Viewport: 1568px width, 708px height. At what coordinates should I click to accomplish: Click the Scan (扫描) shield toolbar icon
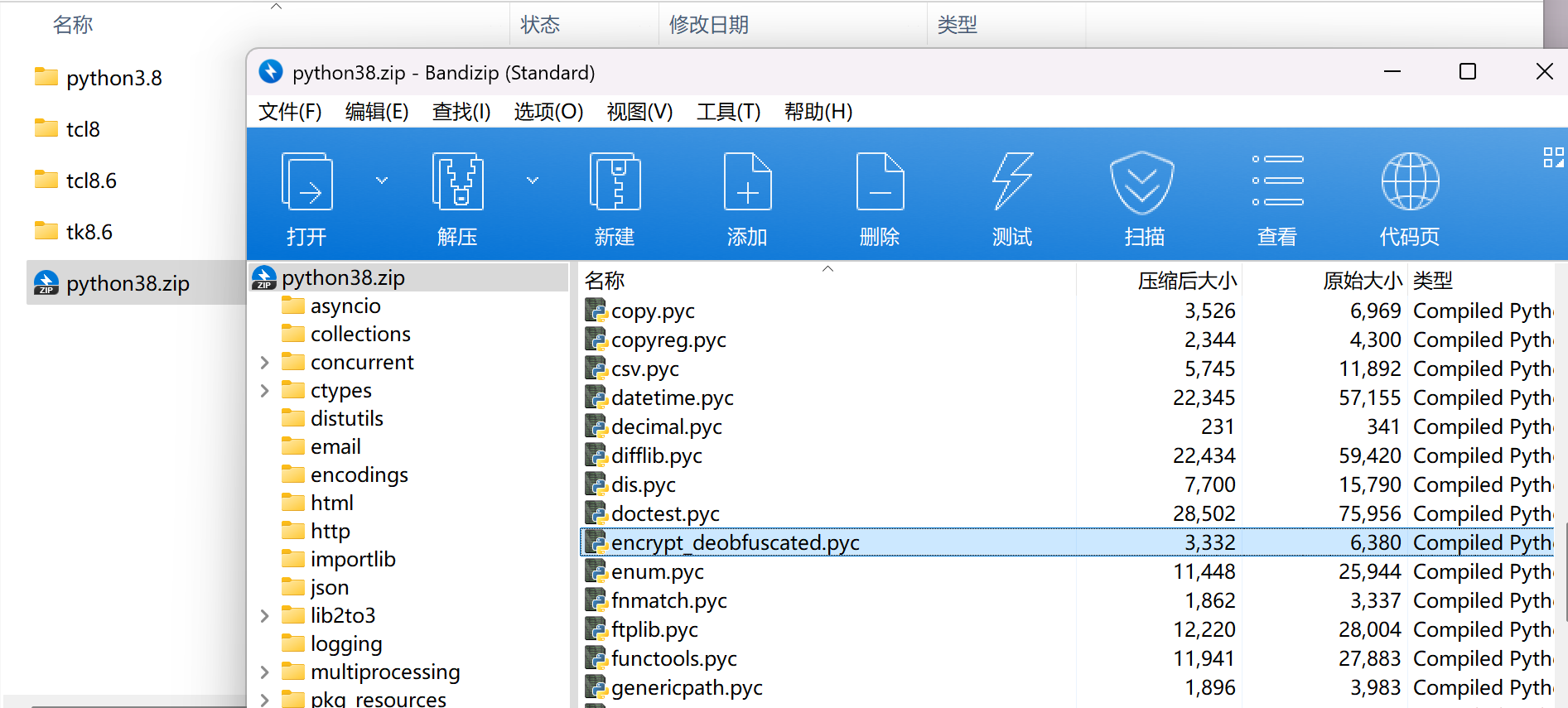(1142, 182)
